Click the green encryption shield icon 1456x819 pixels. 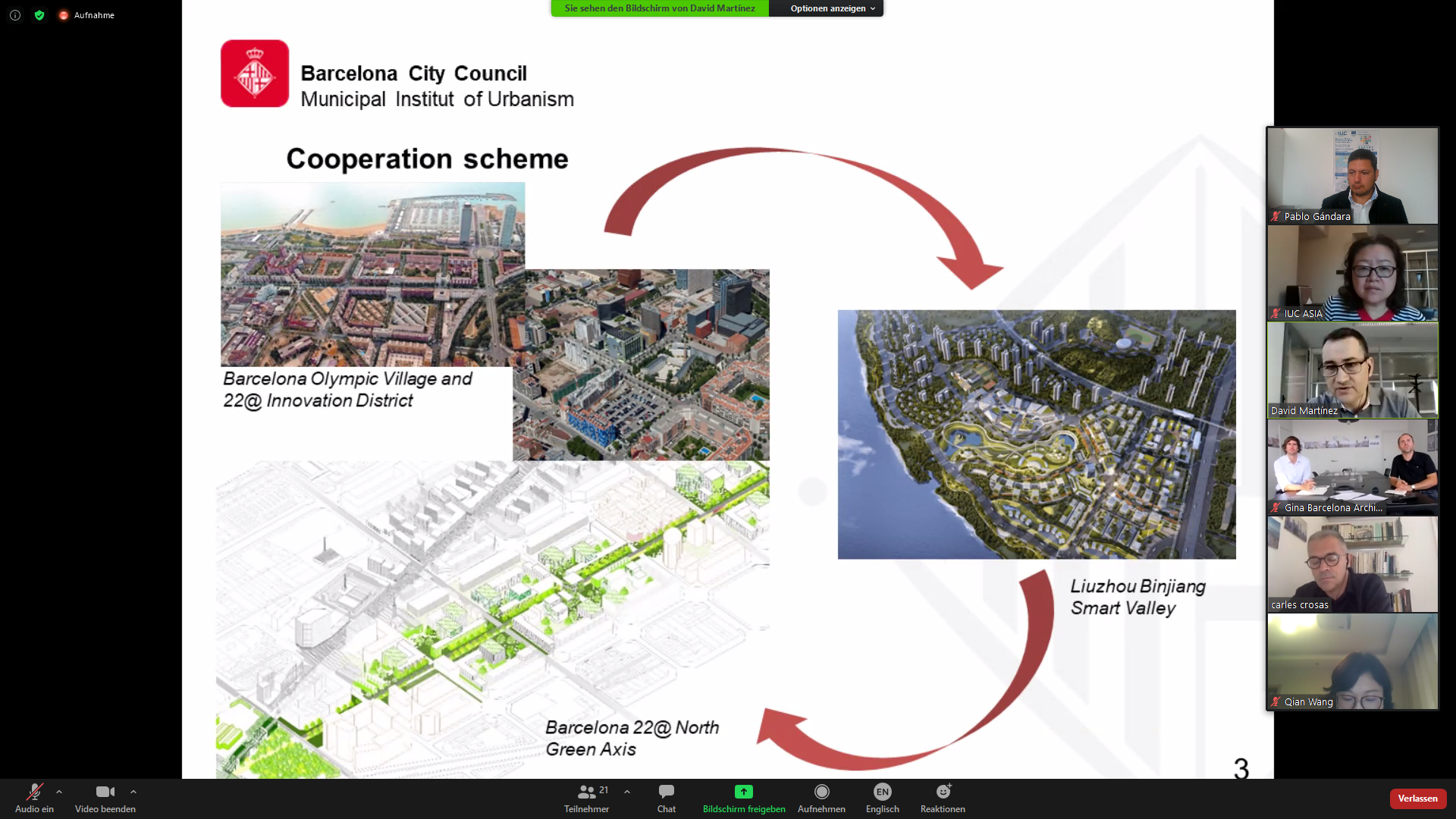pyautogui.click(x=39, y=15)
